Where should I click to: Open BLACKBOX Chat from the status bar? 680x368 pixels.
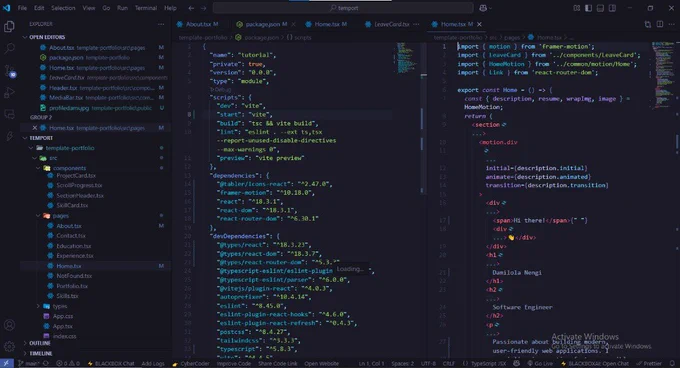[111, 363]
